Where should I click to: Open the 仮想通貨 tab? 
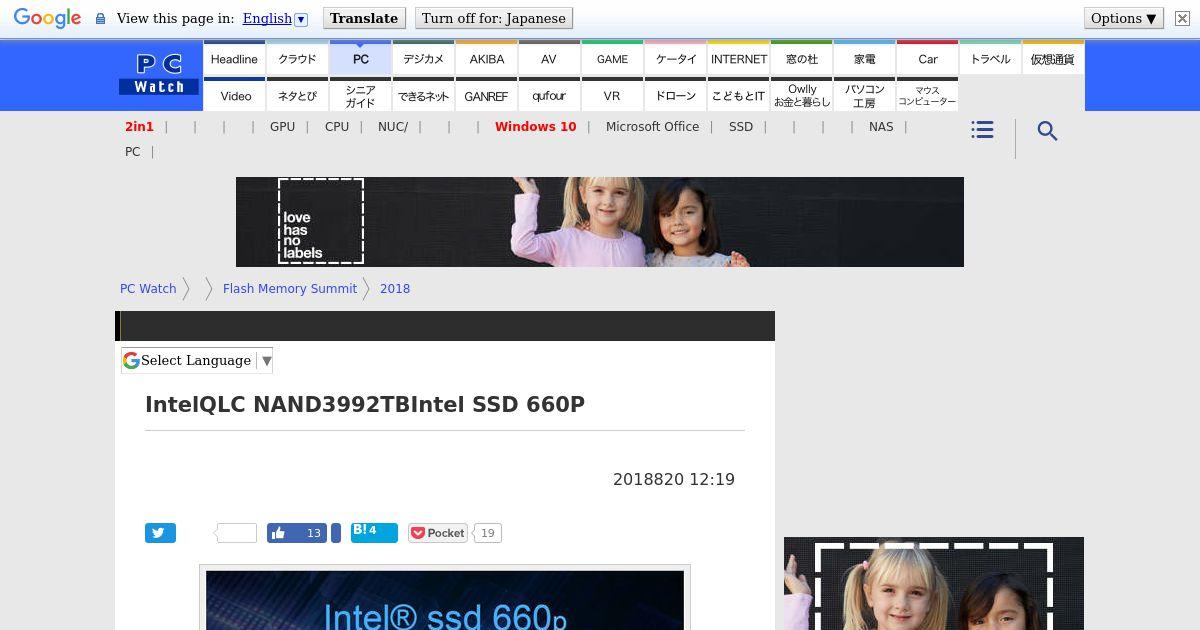[1053, 59]
